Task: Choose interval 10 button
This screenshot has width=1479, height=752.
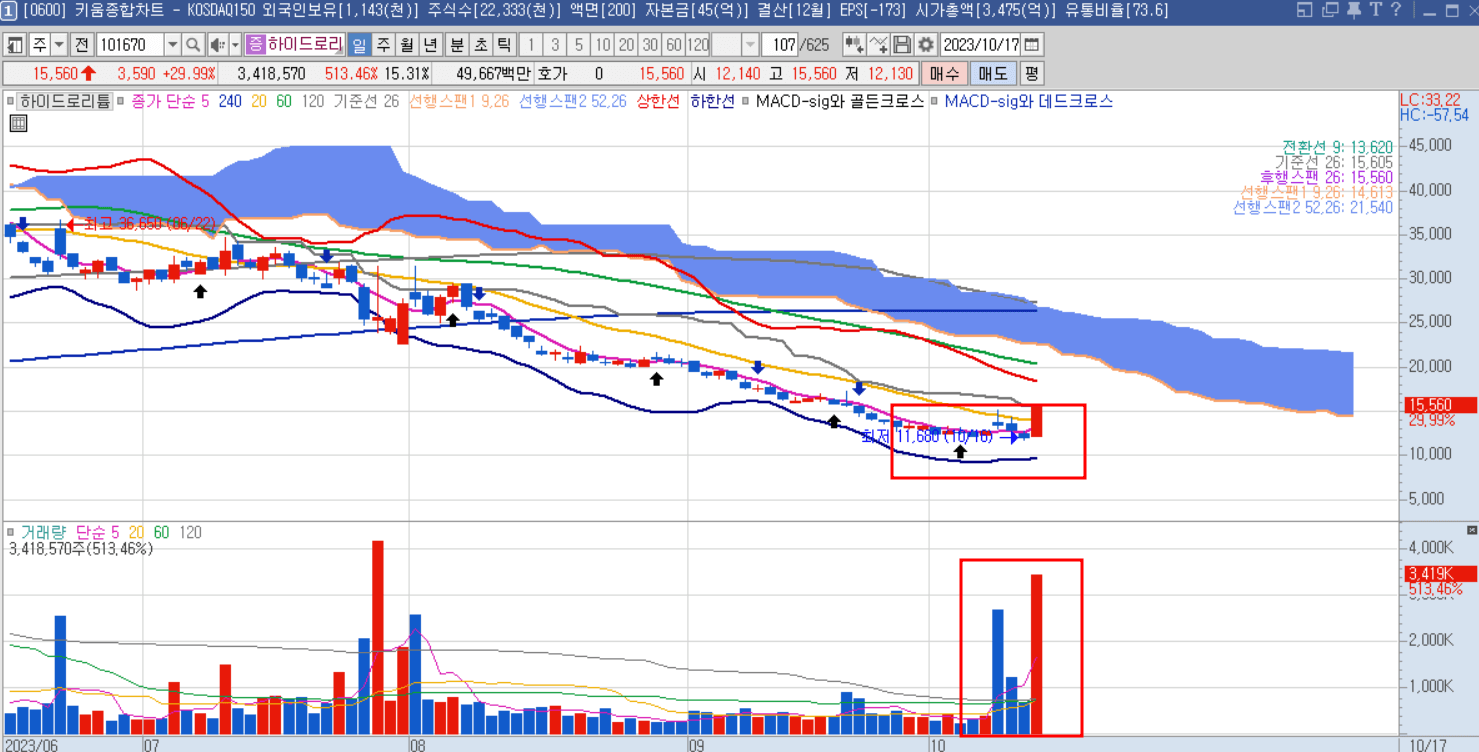Action: click(x=603, y=45)
